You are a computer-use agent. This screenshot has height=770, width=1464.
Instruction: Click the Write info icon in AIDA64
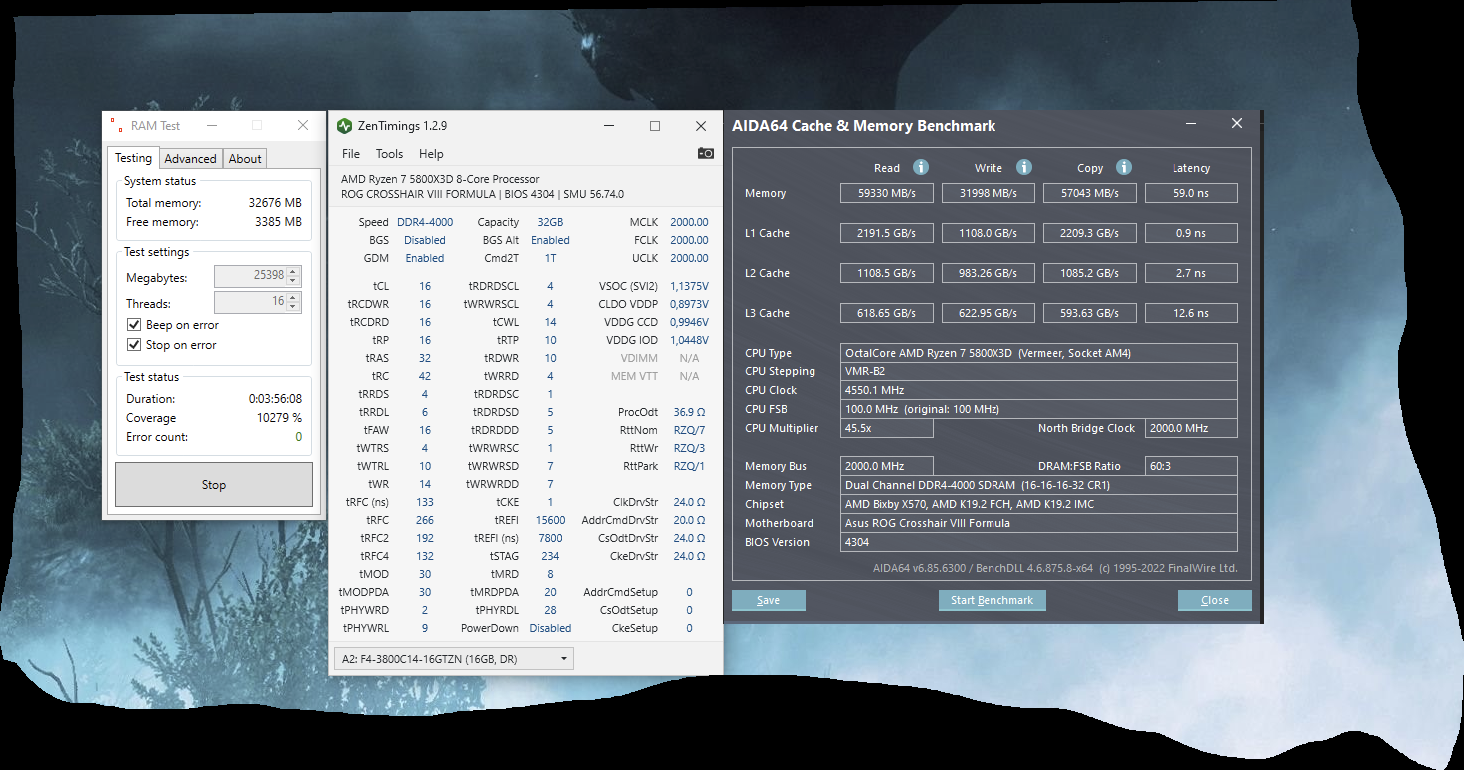[x=1023, y=167]
